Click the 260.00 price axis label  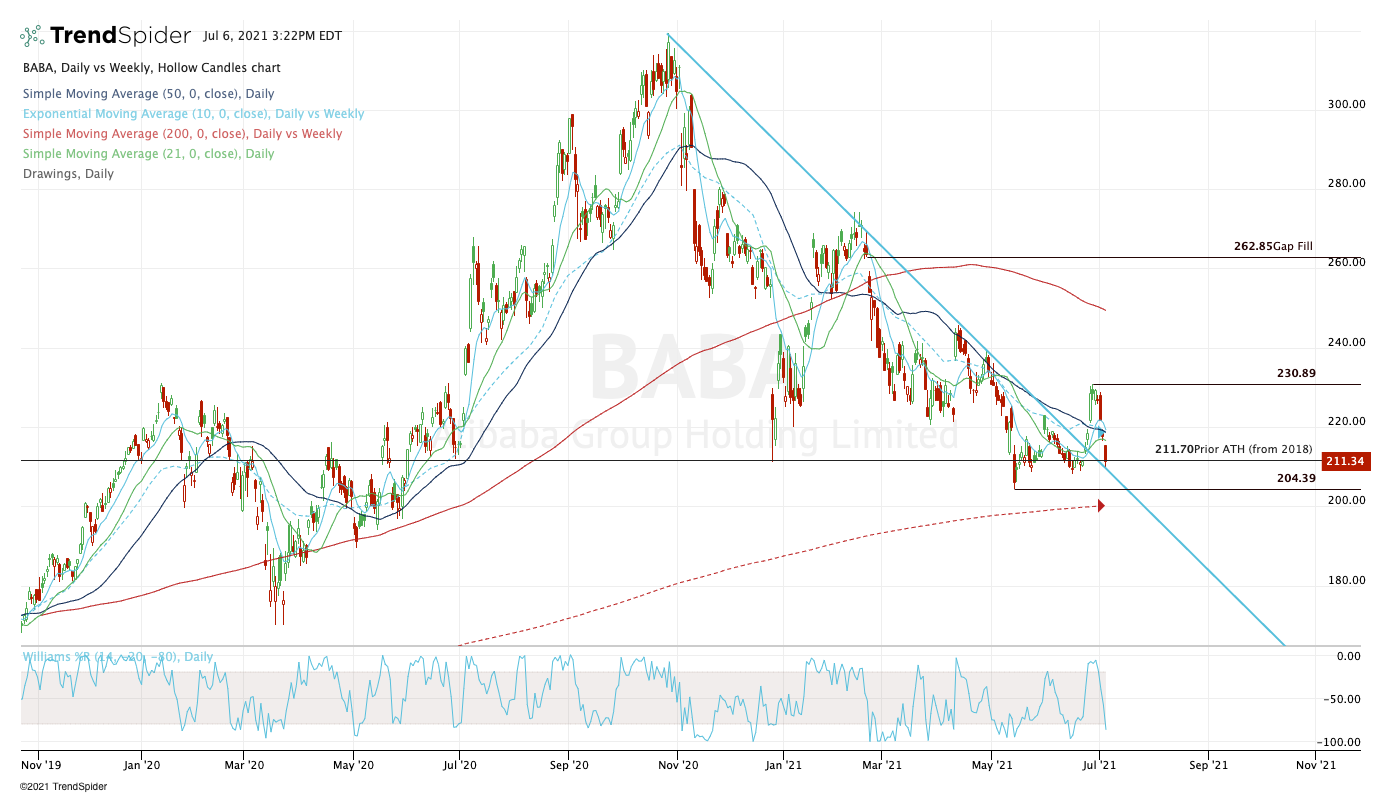[x=1345, y=262]
